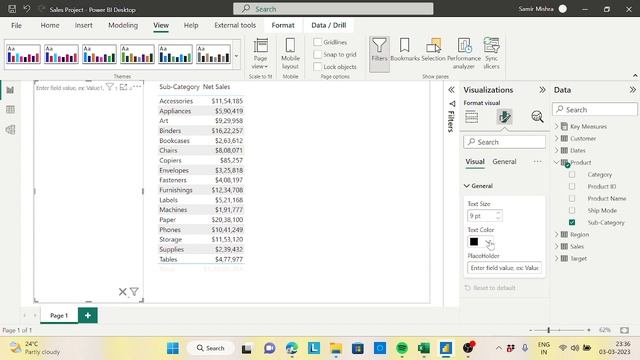640x360 pixels.
Task: Switch to Modeling ribbon tab
Action: 123,25
